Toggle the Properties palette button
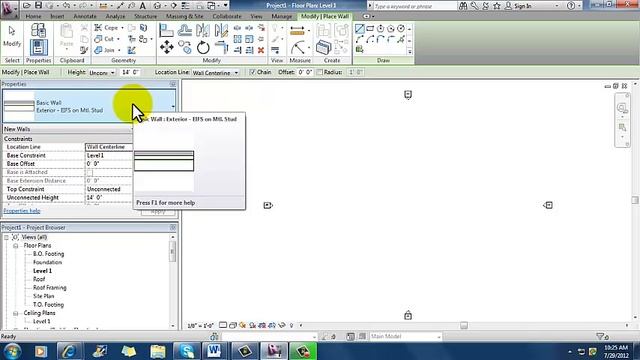Viewport: 640px width, 360px height. pos(38,47)
